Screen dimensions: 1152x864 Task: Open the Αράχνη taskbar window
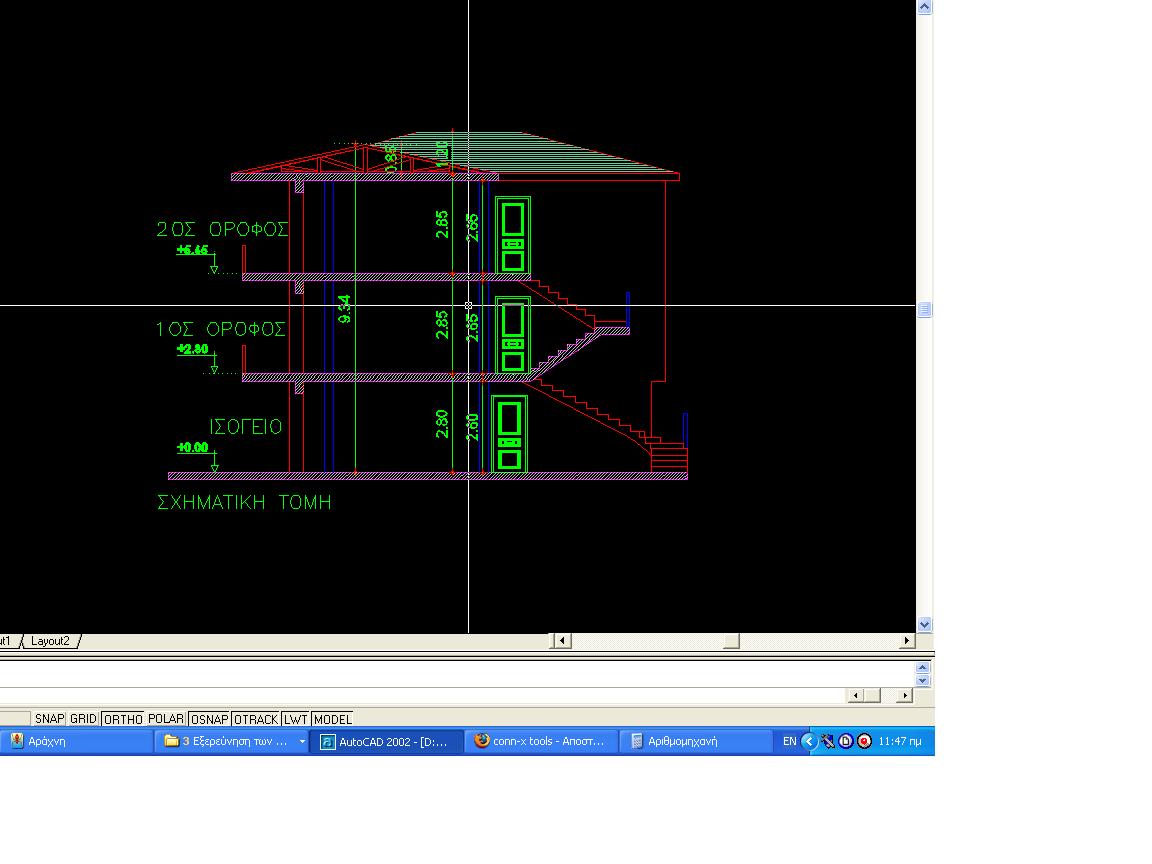76,741
